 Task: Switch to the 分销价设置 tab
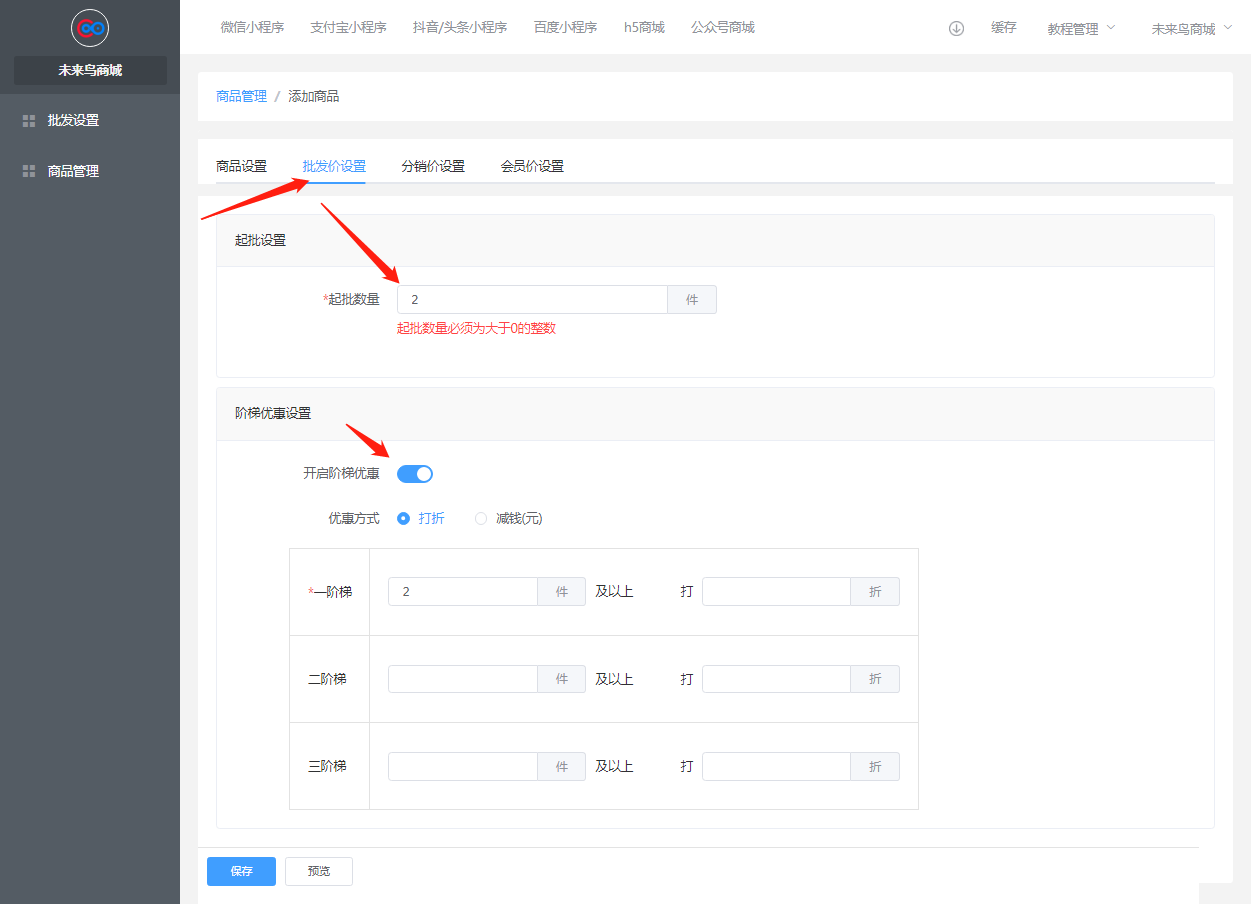pyautogui.click(x=433, y=166)
